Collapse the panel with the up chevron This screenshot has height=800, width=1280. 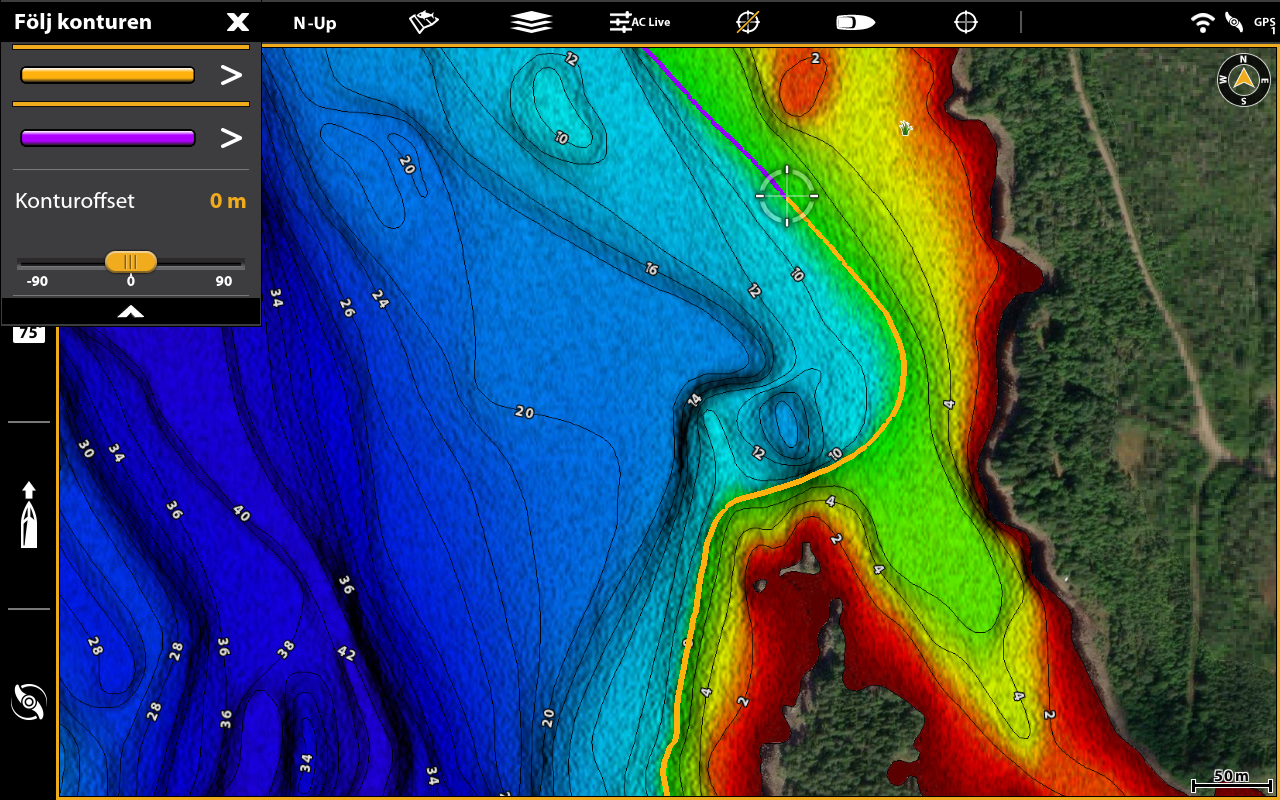point(131,312)
